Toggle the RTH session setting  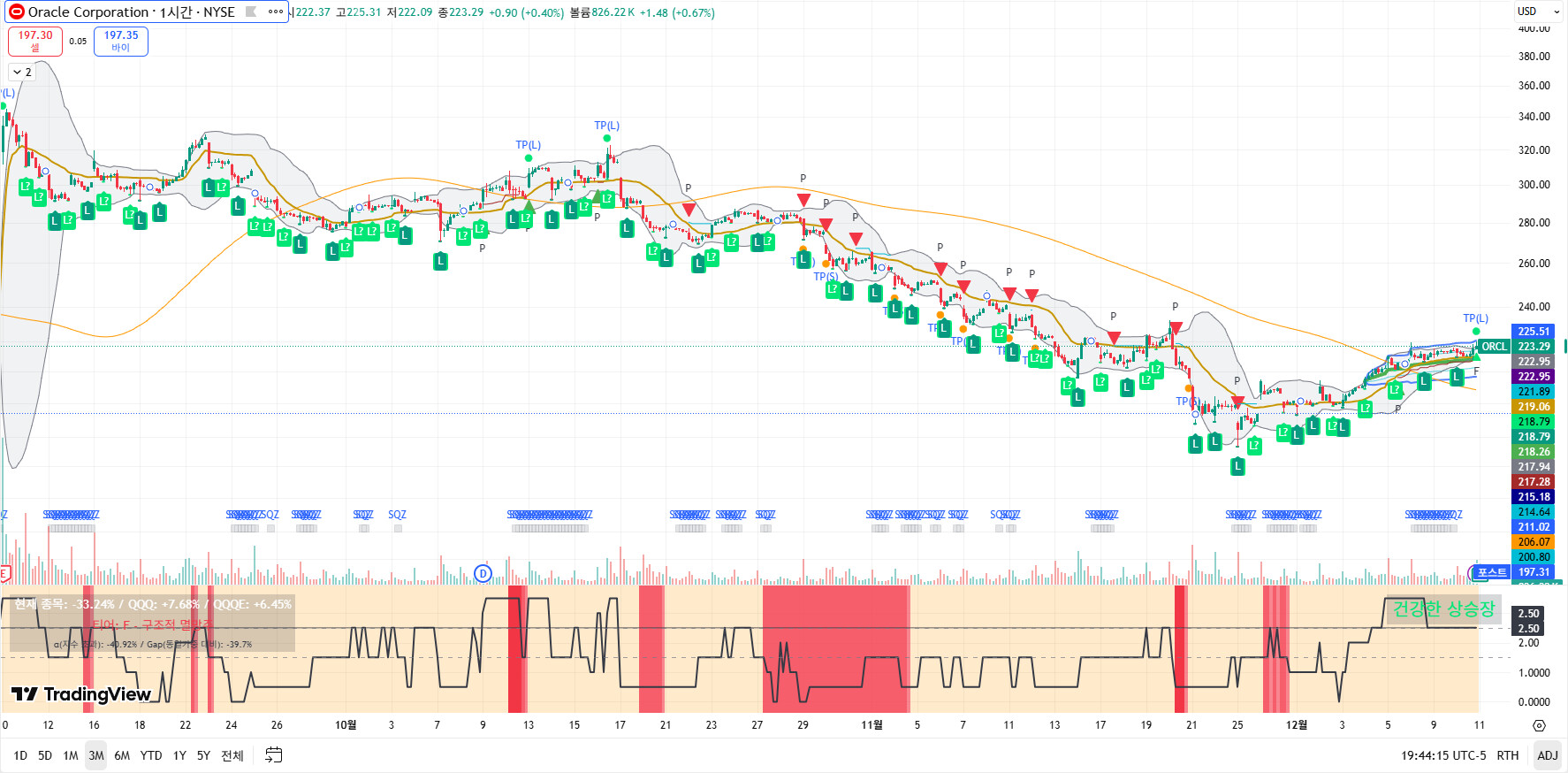(1508, 755)
